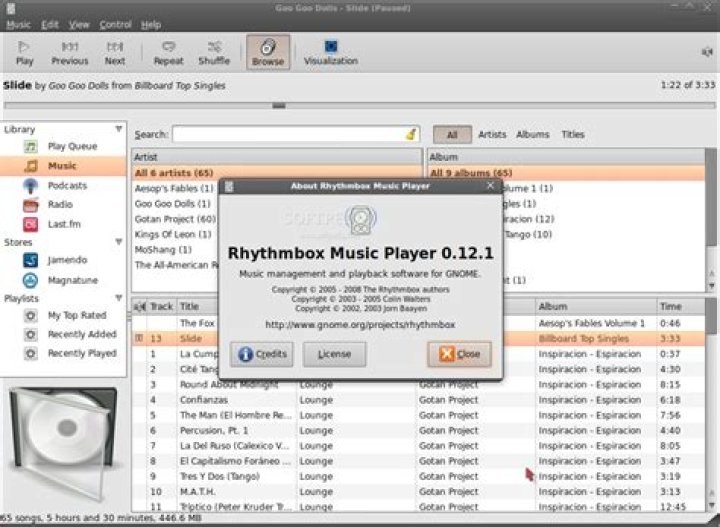Open My Top Rated playlist
The width and height of the screenshot is (720, 527).
(63, 315)
